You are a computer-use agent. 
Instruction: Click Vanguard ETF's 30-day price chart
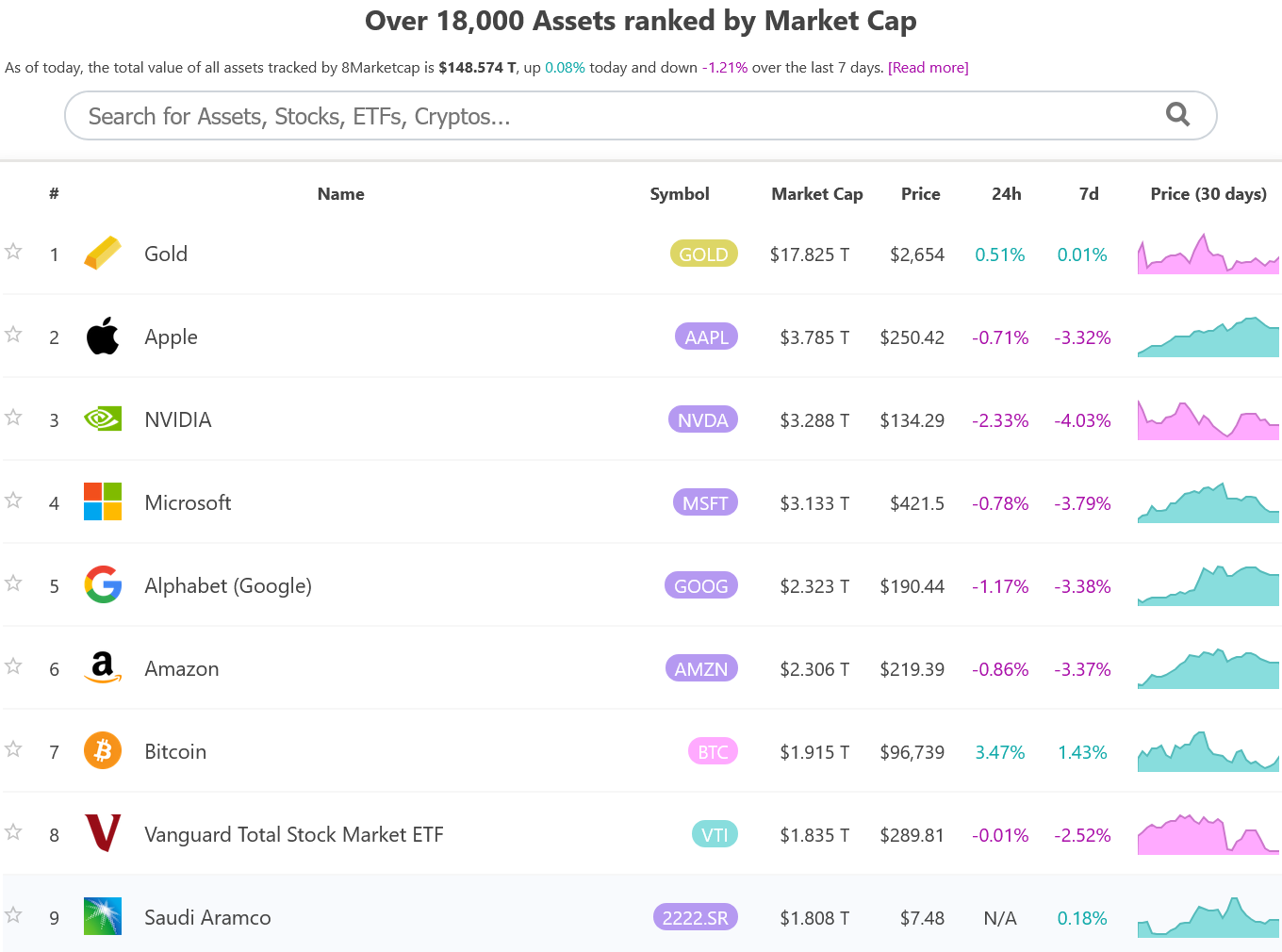tap(1208, 834)
